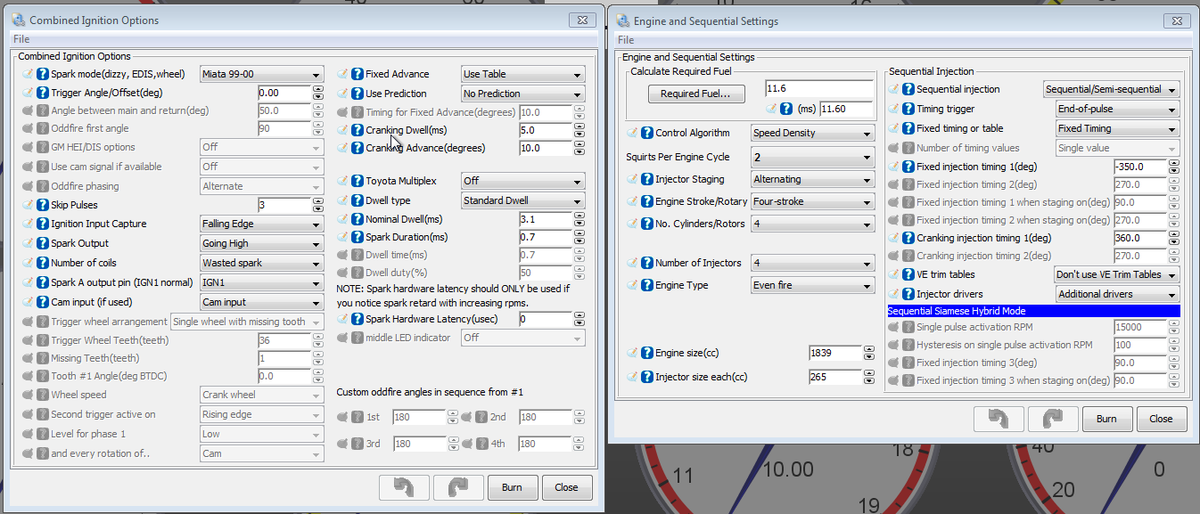The height and width of the screenshot is (514, 1200).
Task: Expand the Injector drivers dropdown
Action: [1118, 294]
